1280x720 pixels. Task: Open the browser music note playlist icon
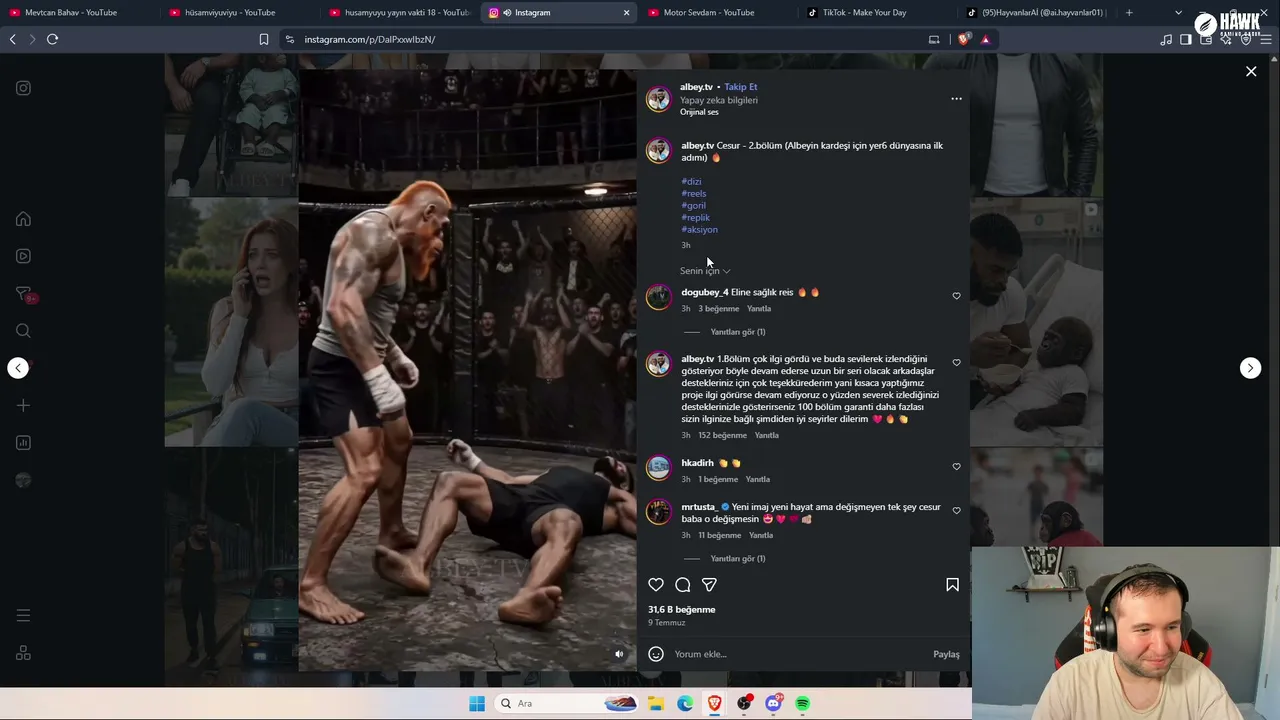[x=1166, y=40]
